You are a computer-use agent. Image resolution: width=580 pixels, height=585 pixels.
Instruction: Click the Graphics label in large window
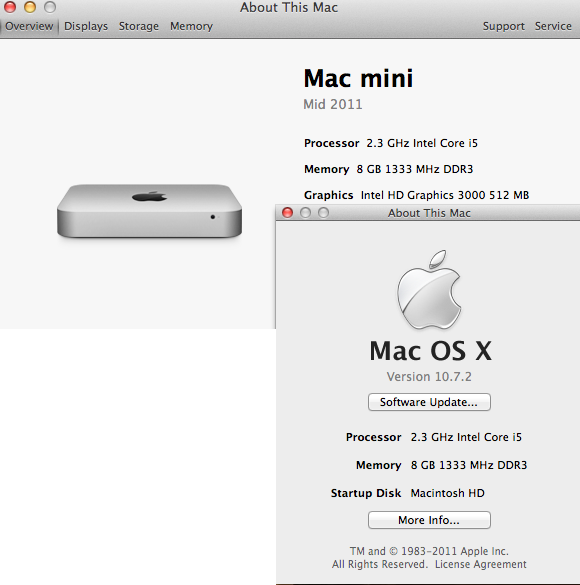(329, 195)
